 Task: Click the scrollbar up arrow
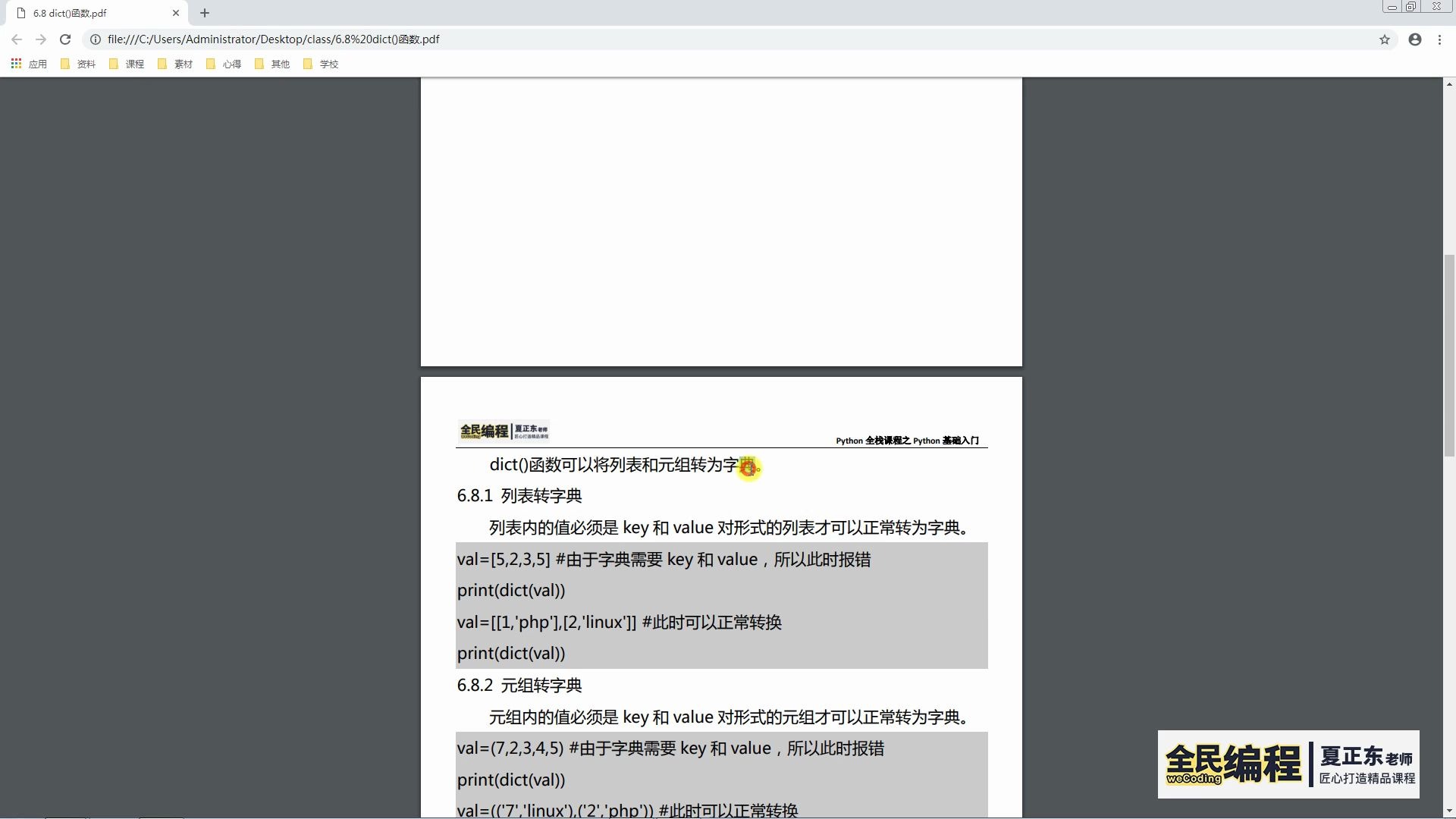click(1449, 83)
